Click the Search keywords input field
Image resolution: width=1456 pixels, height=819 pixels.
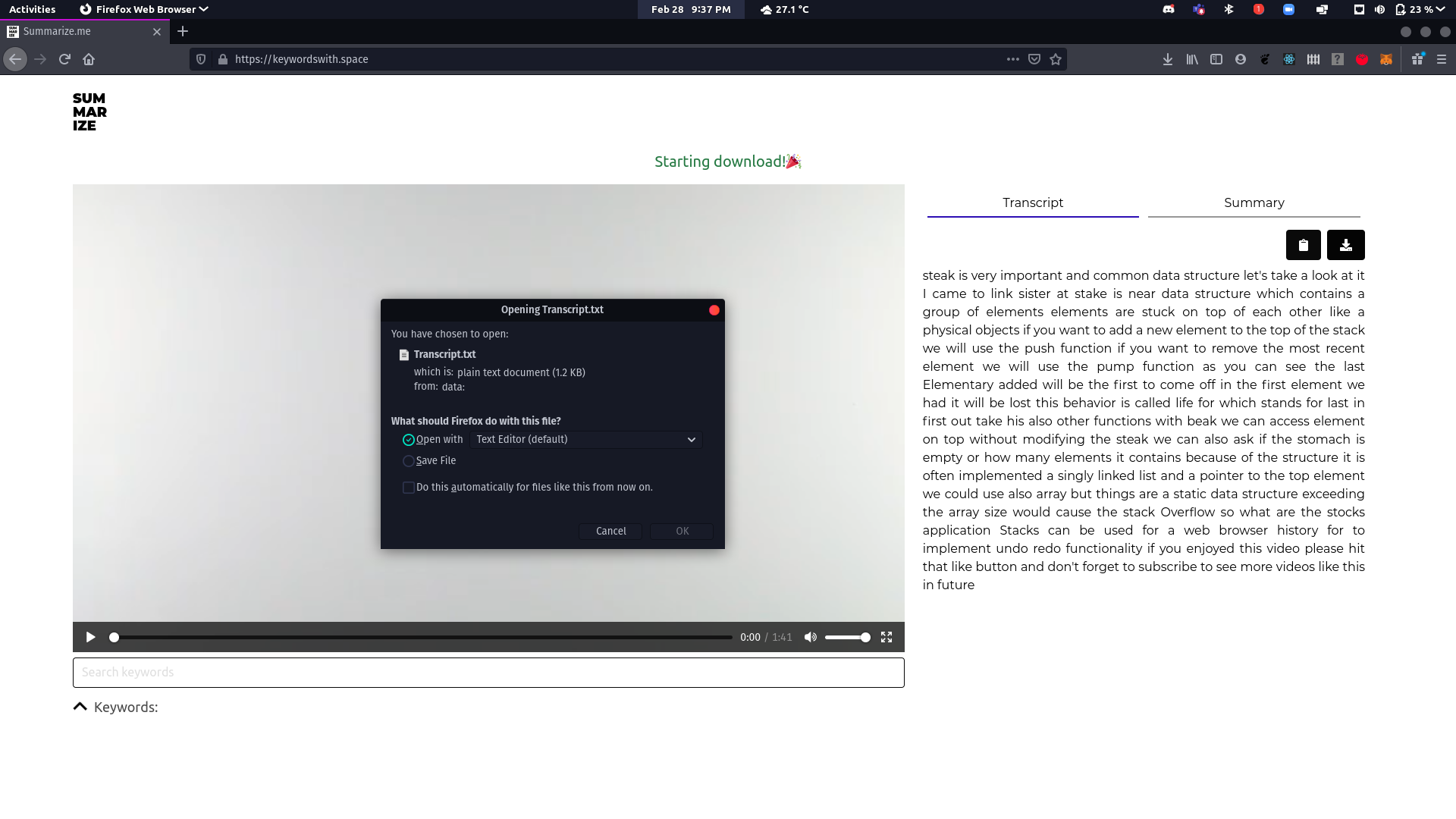[488, 673]
